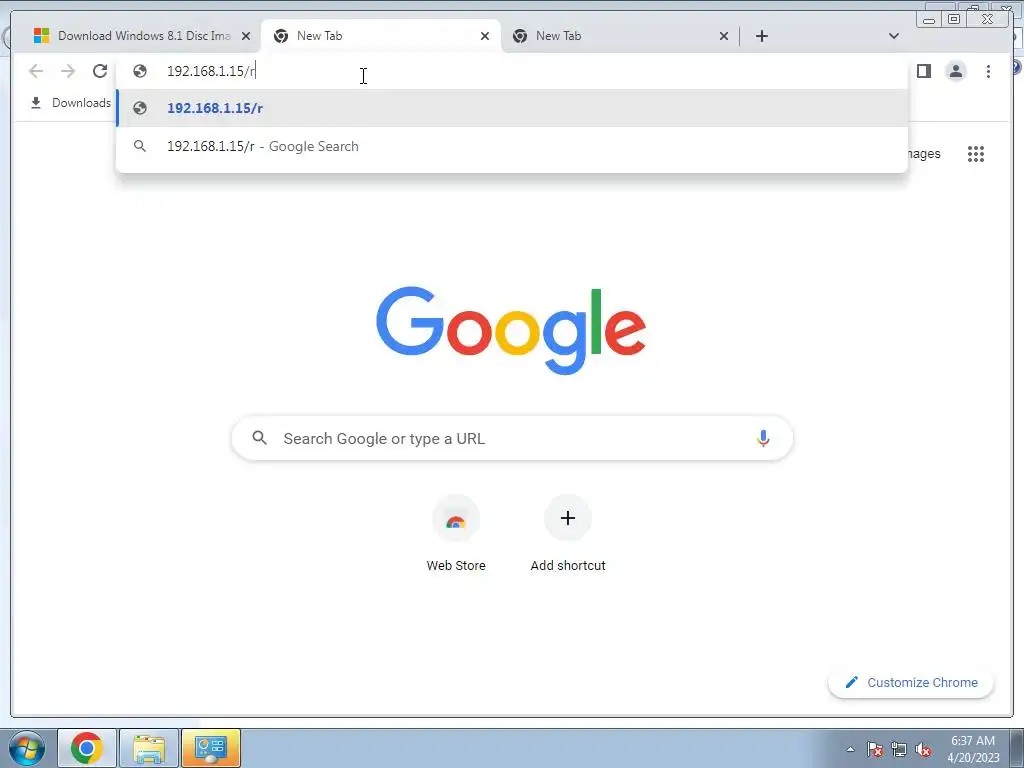Click the muted volume tray icon
Image resolution: width=1024 pixels, height=768 pixels.
point(923,749)
